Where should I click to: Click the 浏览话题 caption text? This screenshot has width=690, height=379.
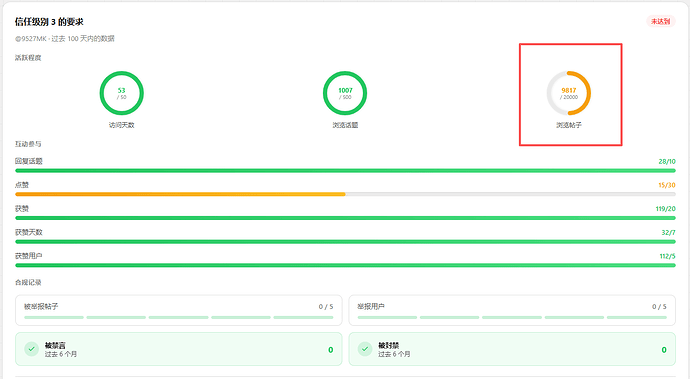pos(345,125)
